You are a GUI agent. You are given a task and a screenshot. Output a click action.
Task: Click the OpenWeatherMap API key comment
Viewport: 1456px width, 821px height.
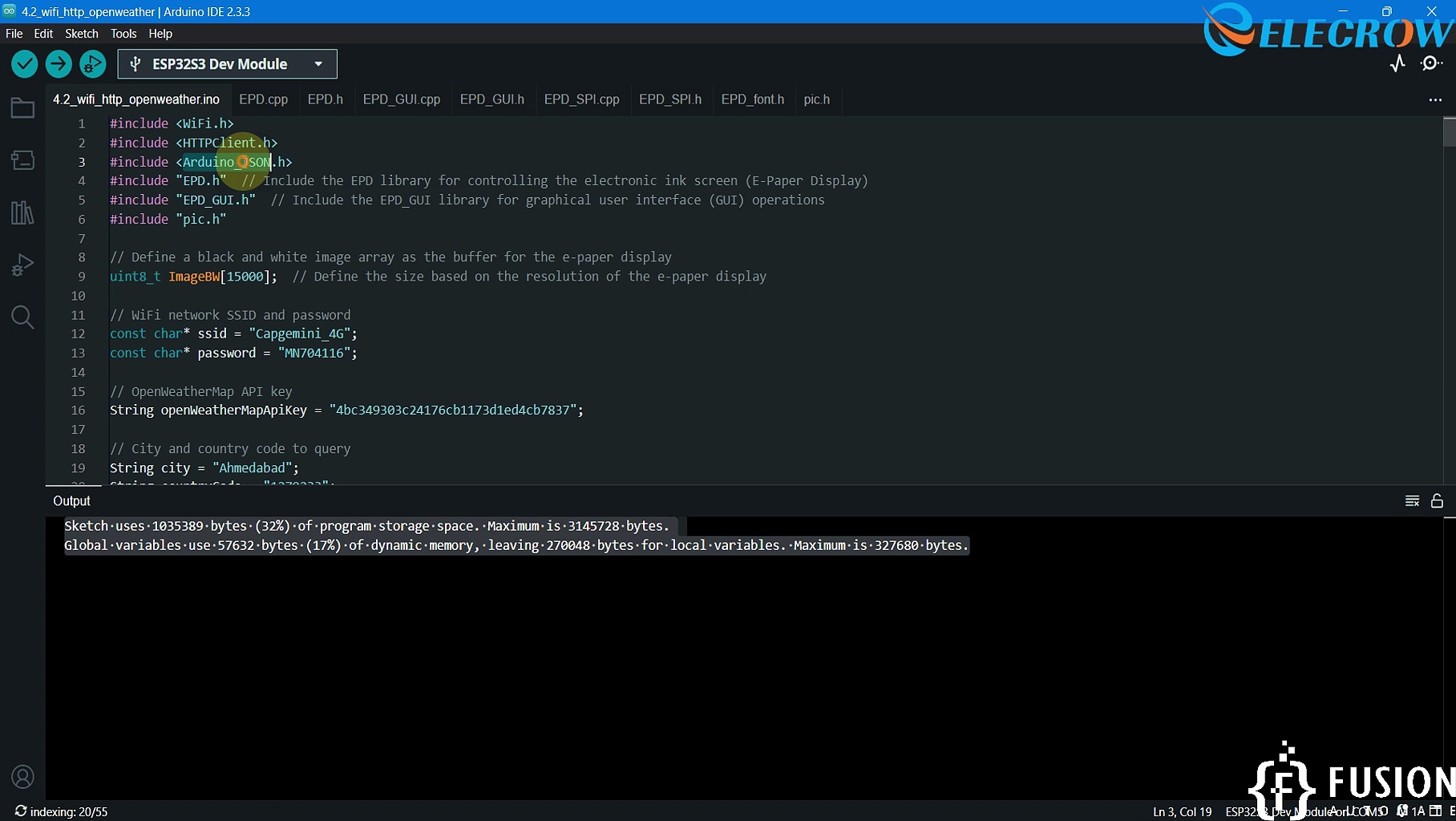point(201,391)
